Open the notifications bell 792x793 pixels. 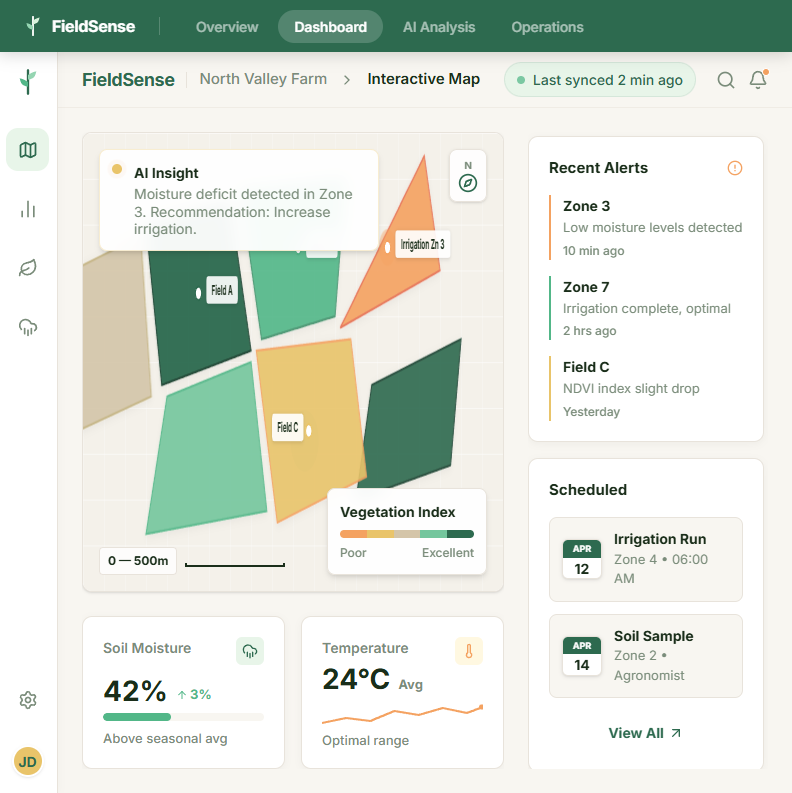tap(758, 80)
